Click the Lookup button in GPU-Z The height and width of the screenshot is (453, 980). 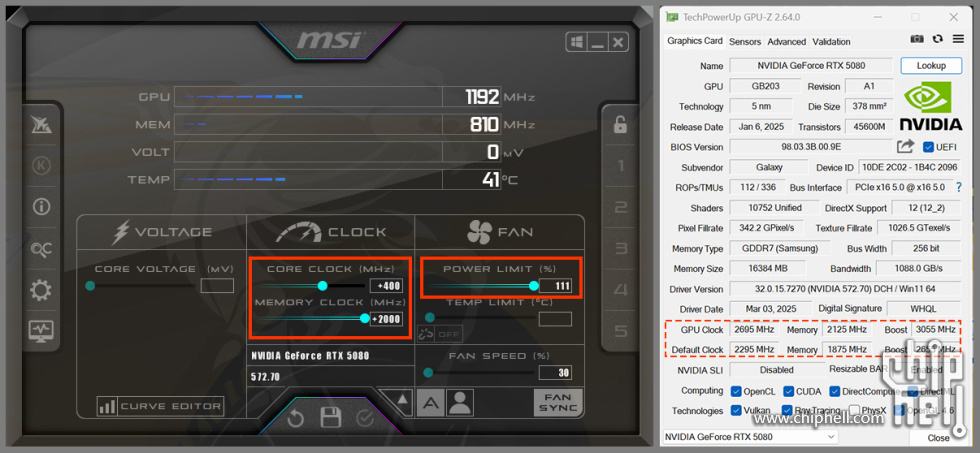click(931, 65)
